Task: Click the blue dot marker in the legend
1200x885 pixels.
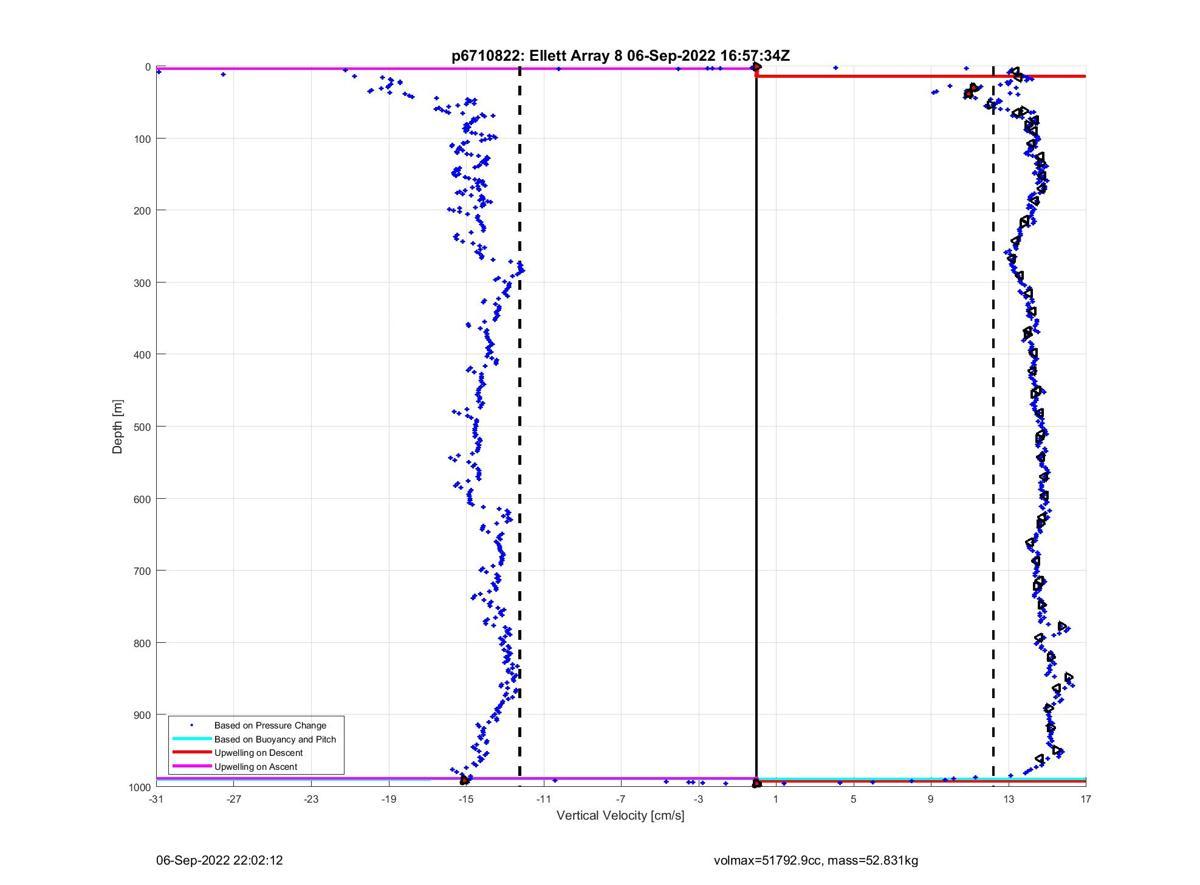Action: (192, 725)
